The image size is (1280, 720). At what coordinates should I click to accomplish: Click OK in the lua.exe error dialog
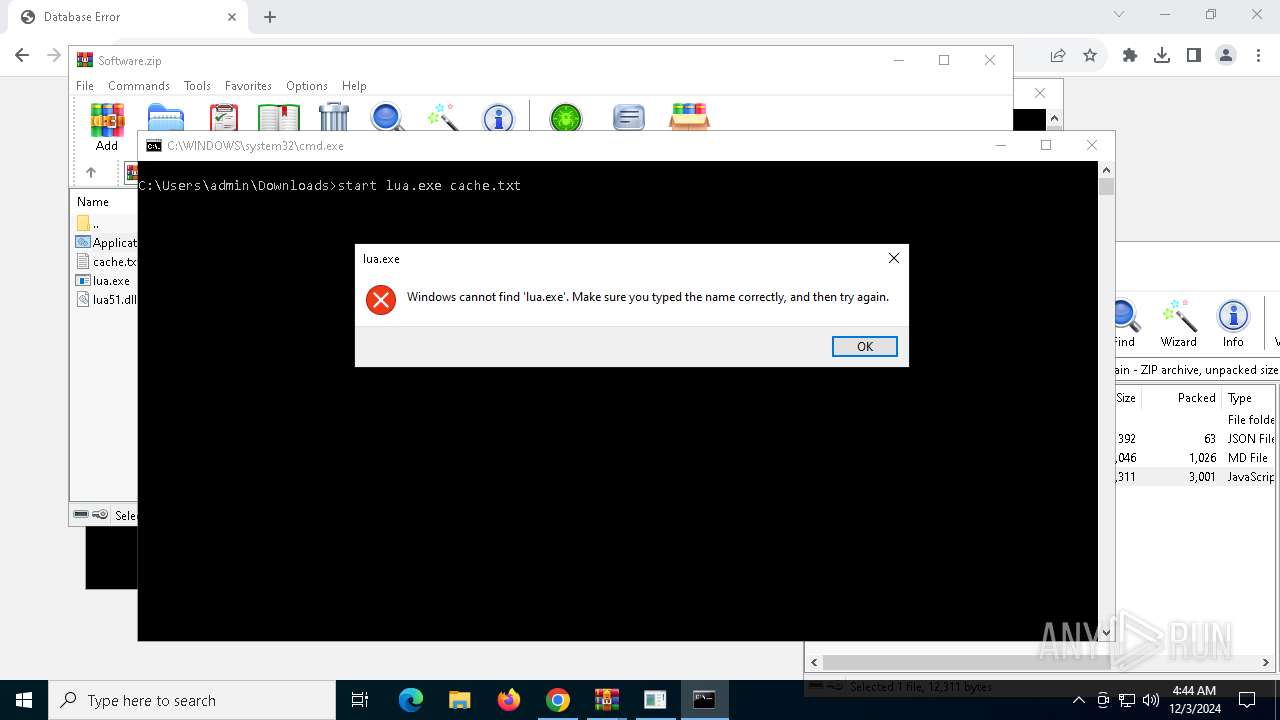(864, 346)
